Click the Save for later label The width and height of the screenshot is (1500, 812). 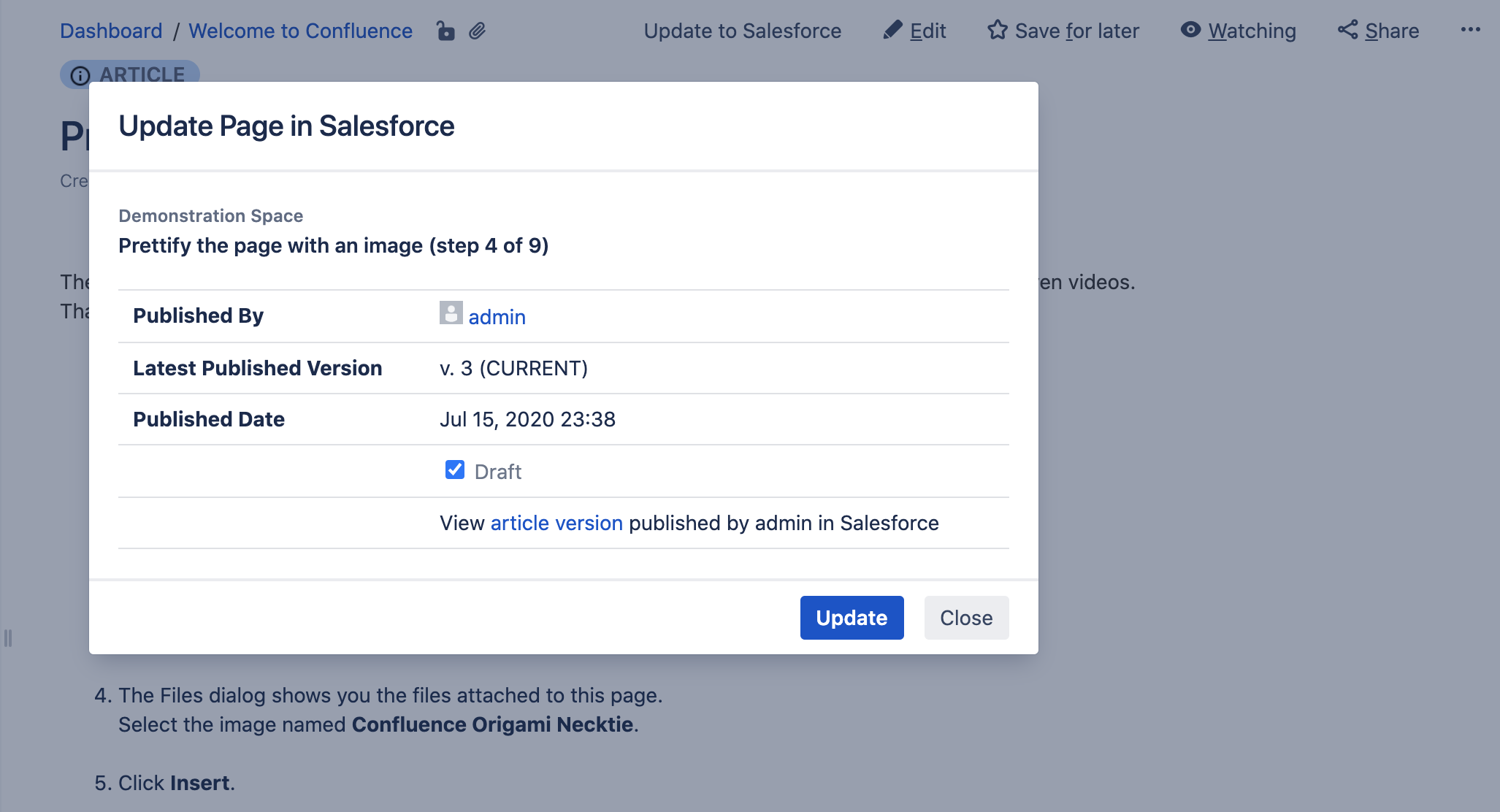pos(1076,31)
